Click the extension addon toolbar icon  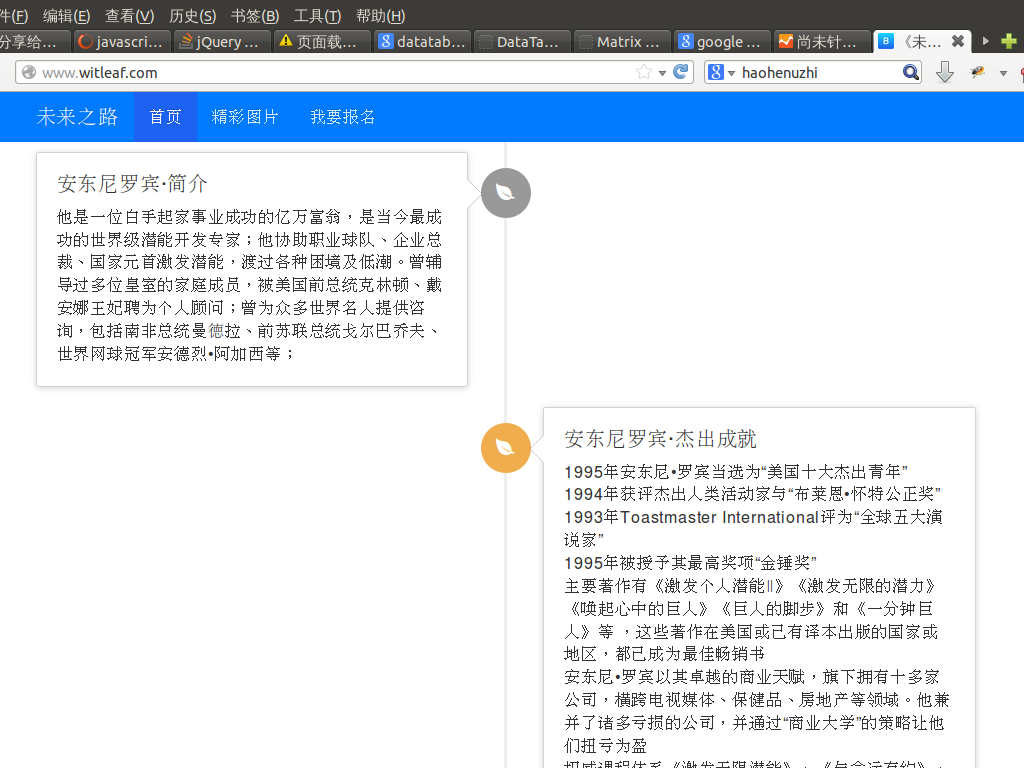pos(978,72)
